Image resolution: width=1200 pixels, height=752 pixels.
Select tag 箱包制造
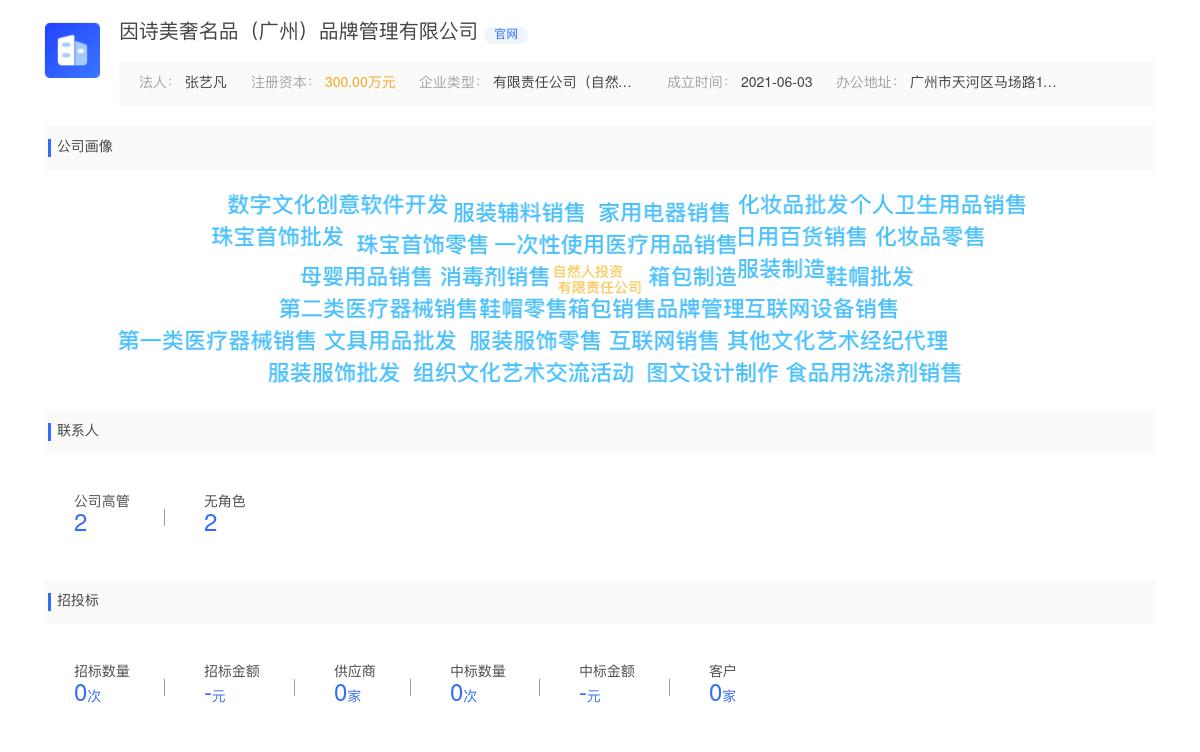coord(692,277)
